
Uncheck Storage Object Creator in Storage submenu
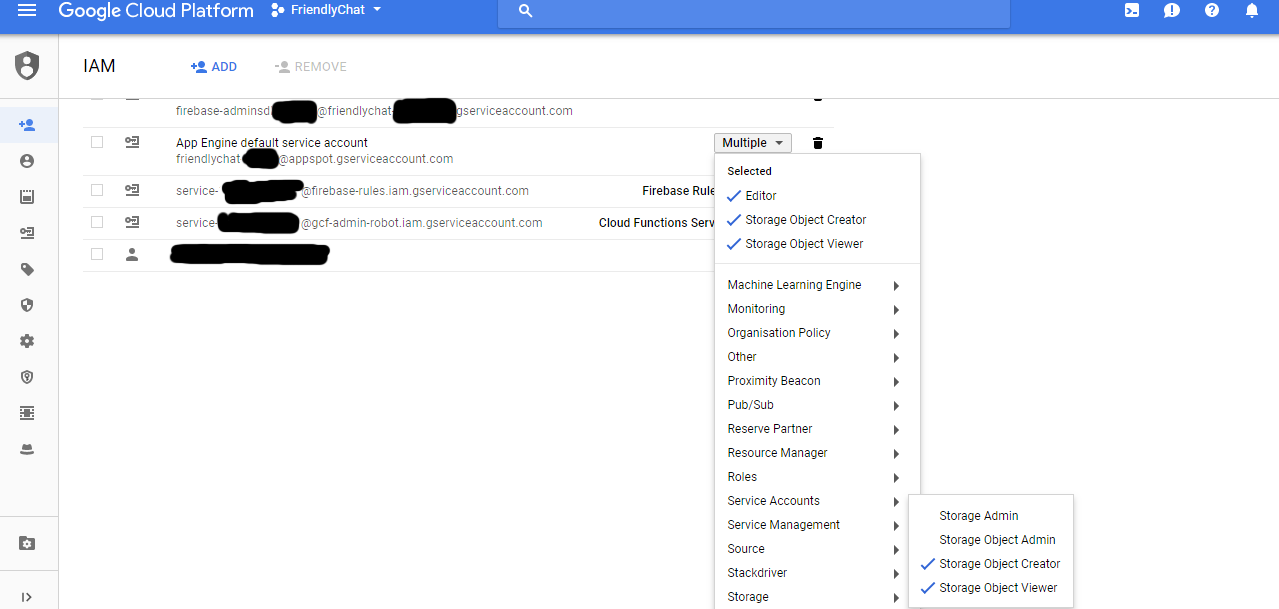(x=990, y=564)
